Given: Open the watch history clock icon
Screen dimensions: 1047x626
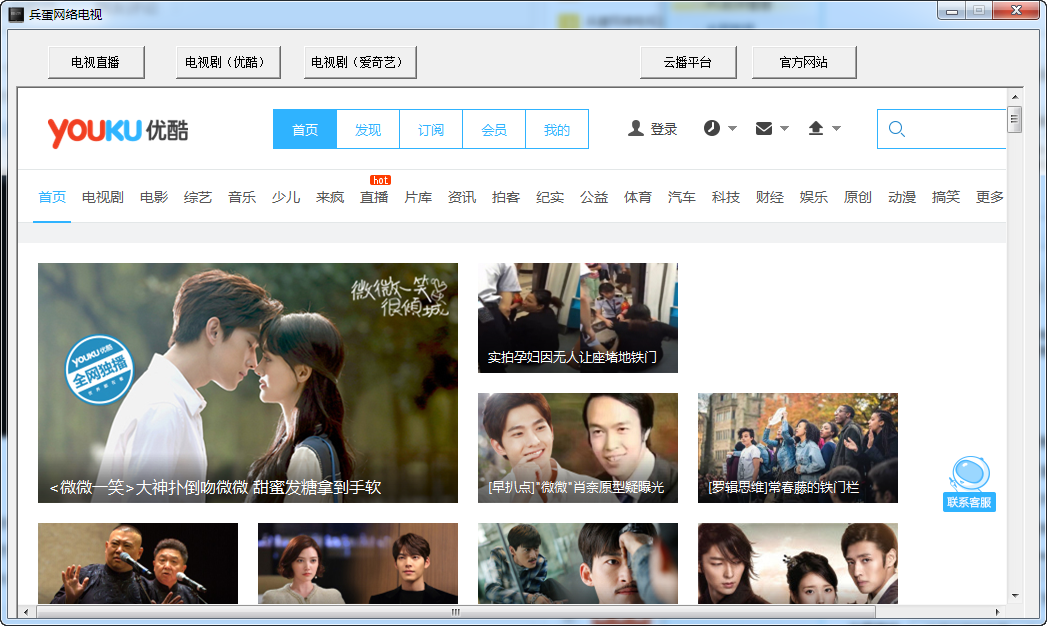Looking at the screenshot, I should point(712,128).
